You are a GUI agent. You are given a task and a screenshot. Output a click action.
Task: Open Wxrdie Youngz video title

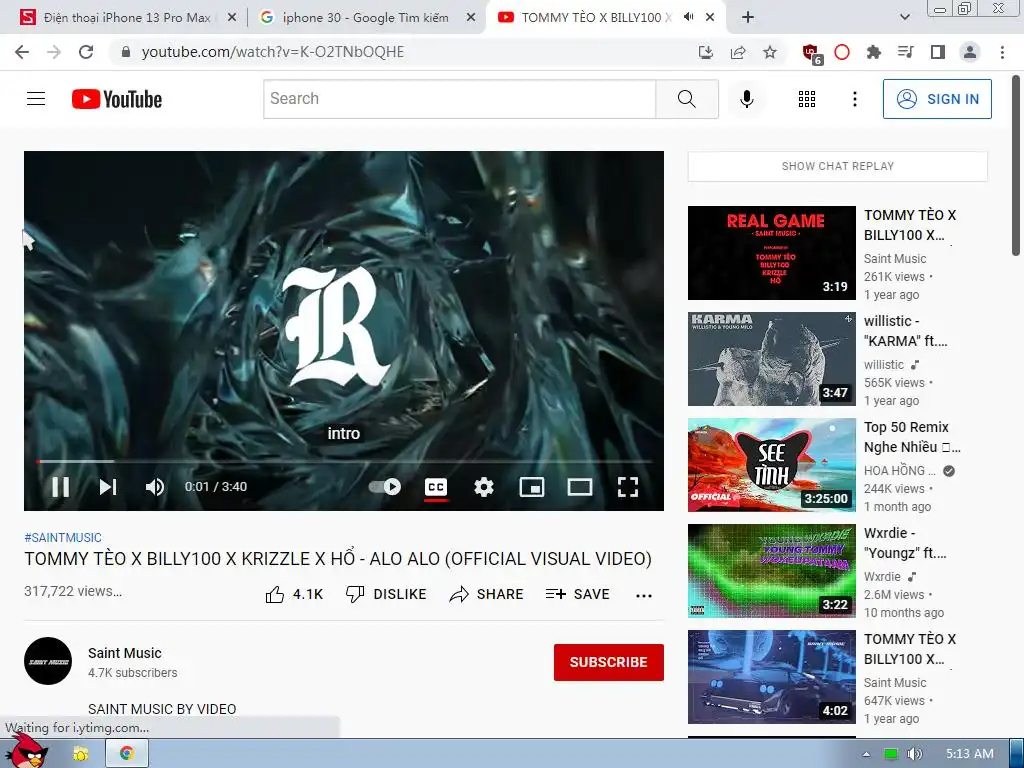point(904,543)
